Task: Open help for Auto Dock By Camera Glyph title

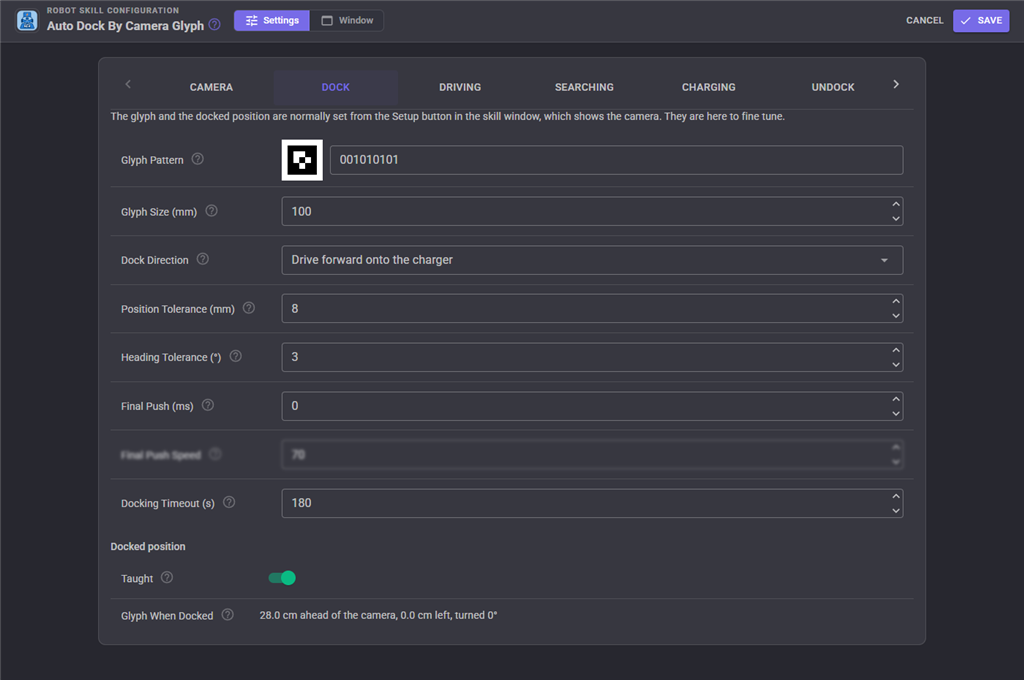Action: click(214, 25)
